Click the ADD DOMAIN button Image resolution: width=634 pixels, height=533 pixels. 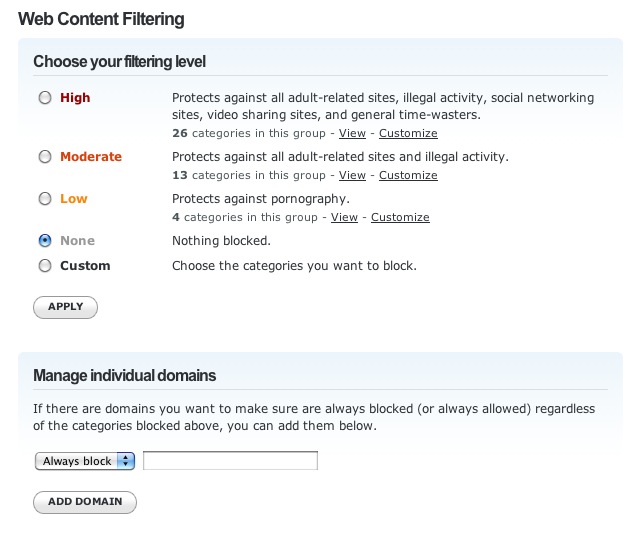(85, 501)
